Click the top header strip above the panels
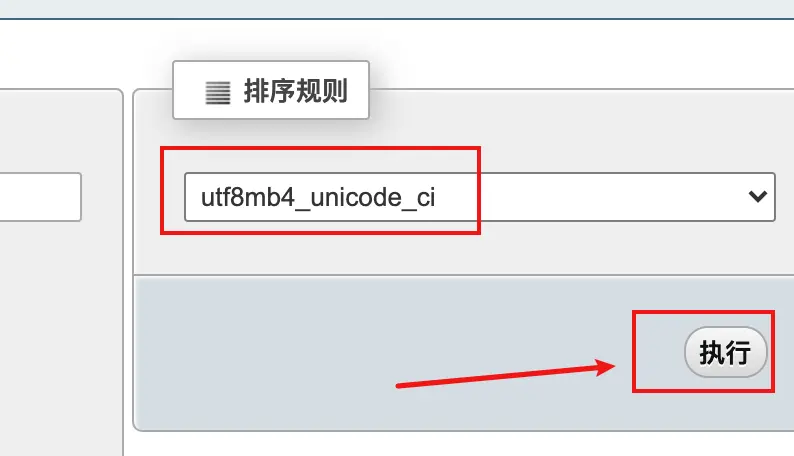Image resolution: width=794 pixels, height=456 pixels. coord(397,9)
